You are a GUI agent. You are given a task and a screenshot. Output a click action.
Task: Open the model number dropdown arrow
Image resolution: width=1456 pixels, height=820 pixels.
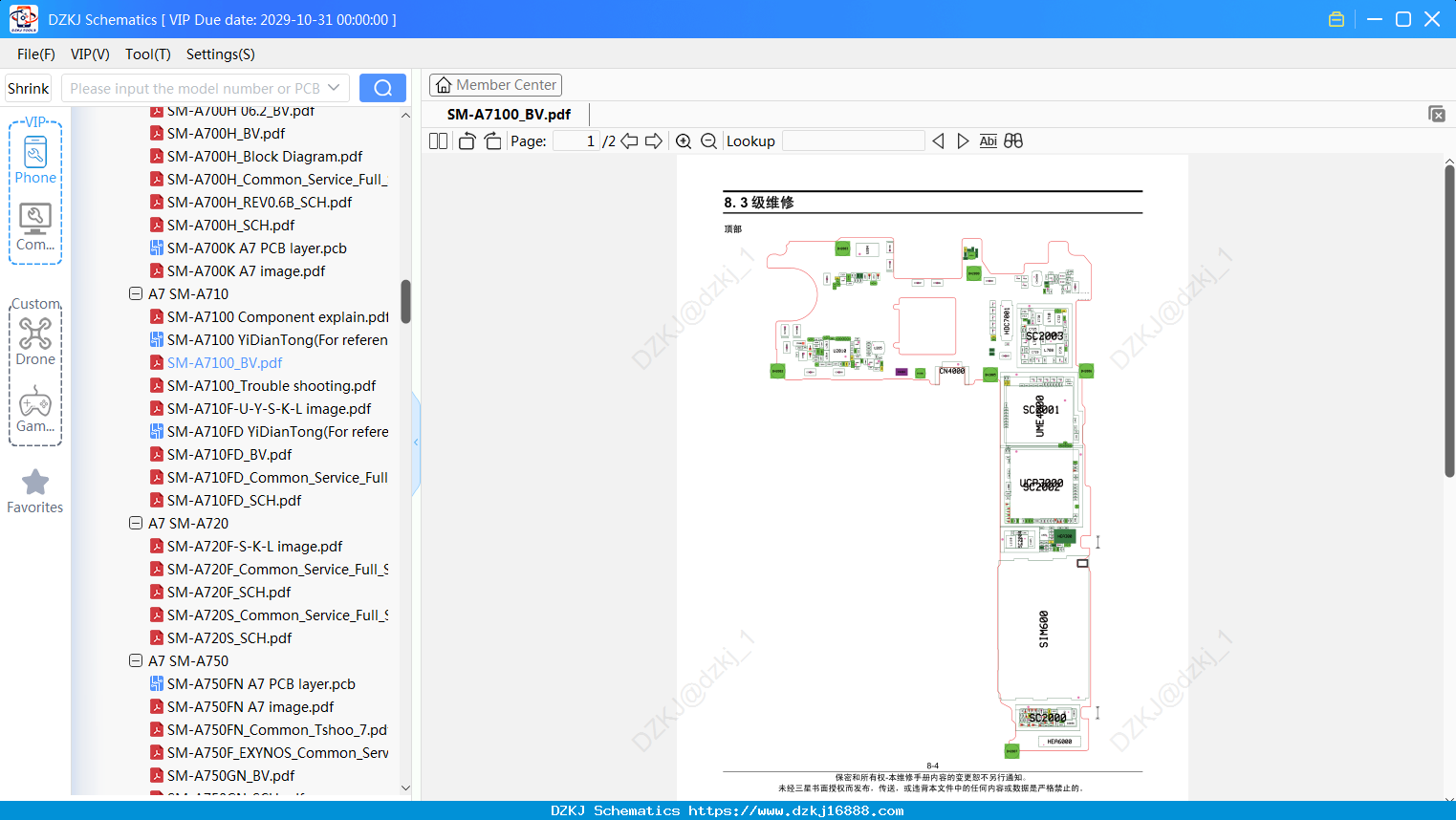click(x=334, y=88)
